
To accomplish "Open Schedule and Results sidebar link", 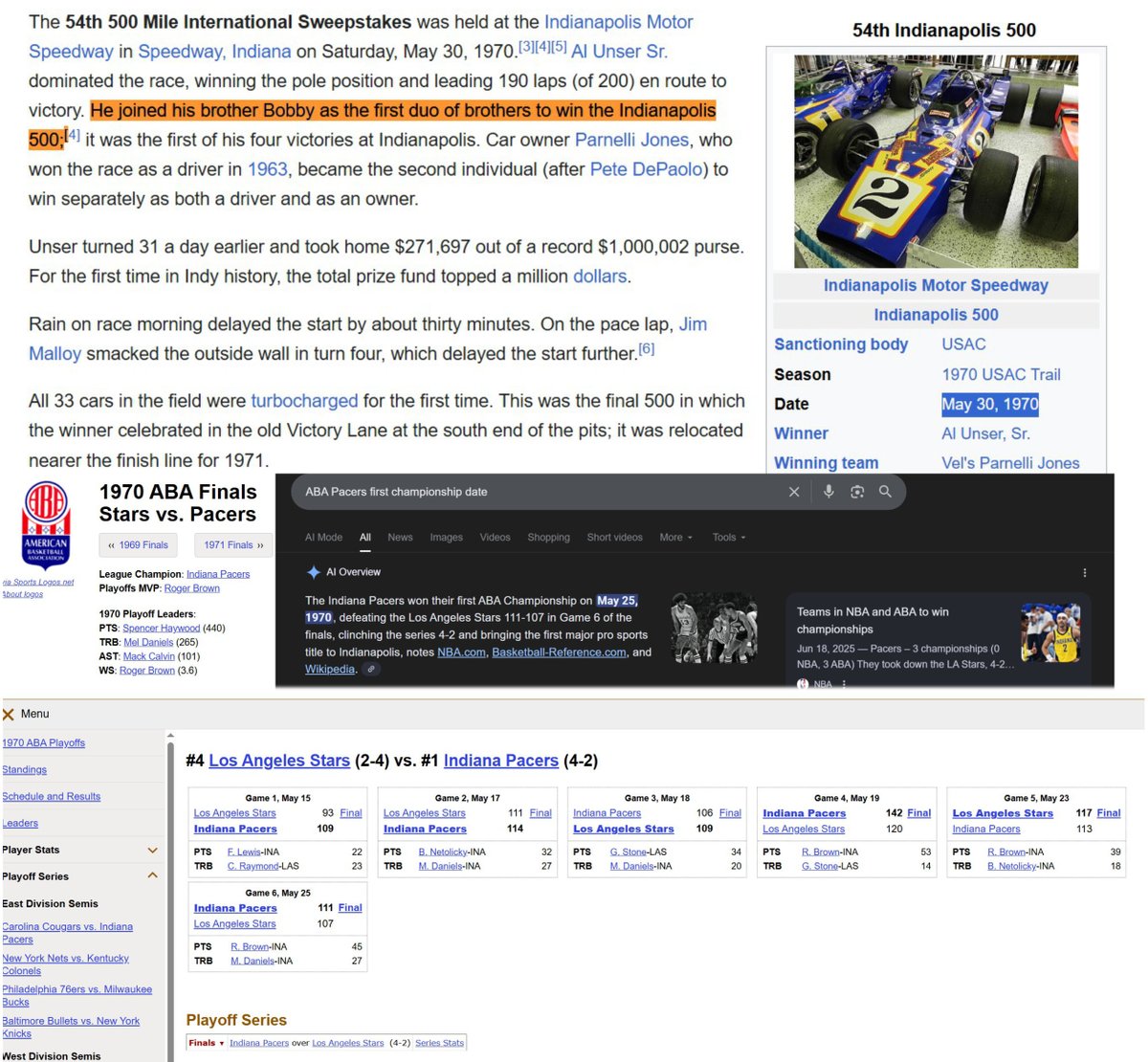I will pos(51,797).
